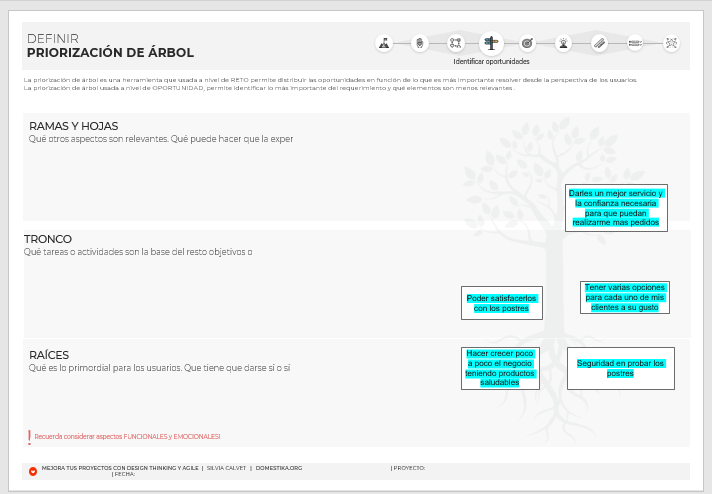Click the intro paragraph line mentioning OPORTUNIDAD
Viewport: 712px width, 494px height.
269,88
